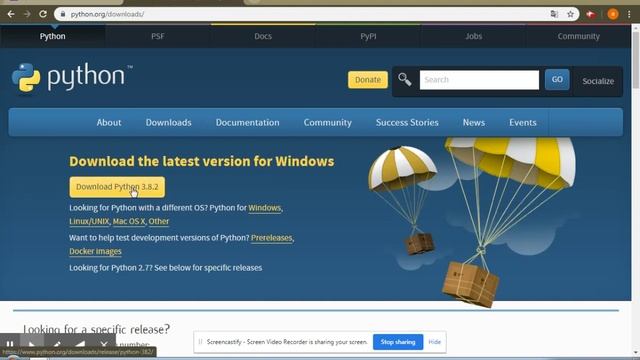Open the Prereleases link
640x360 pixels.
(x=271, y=238)
